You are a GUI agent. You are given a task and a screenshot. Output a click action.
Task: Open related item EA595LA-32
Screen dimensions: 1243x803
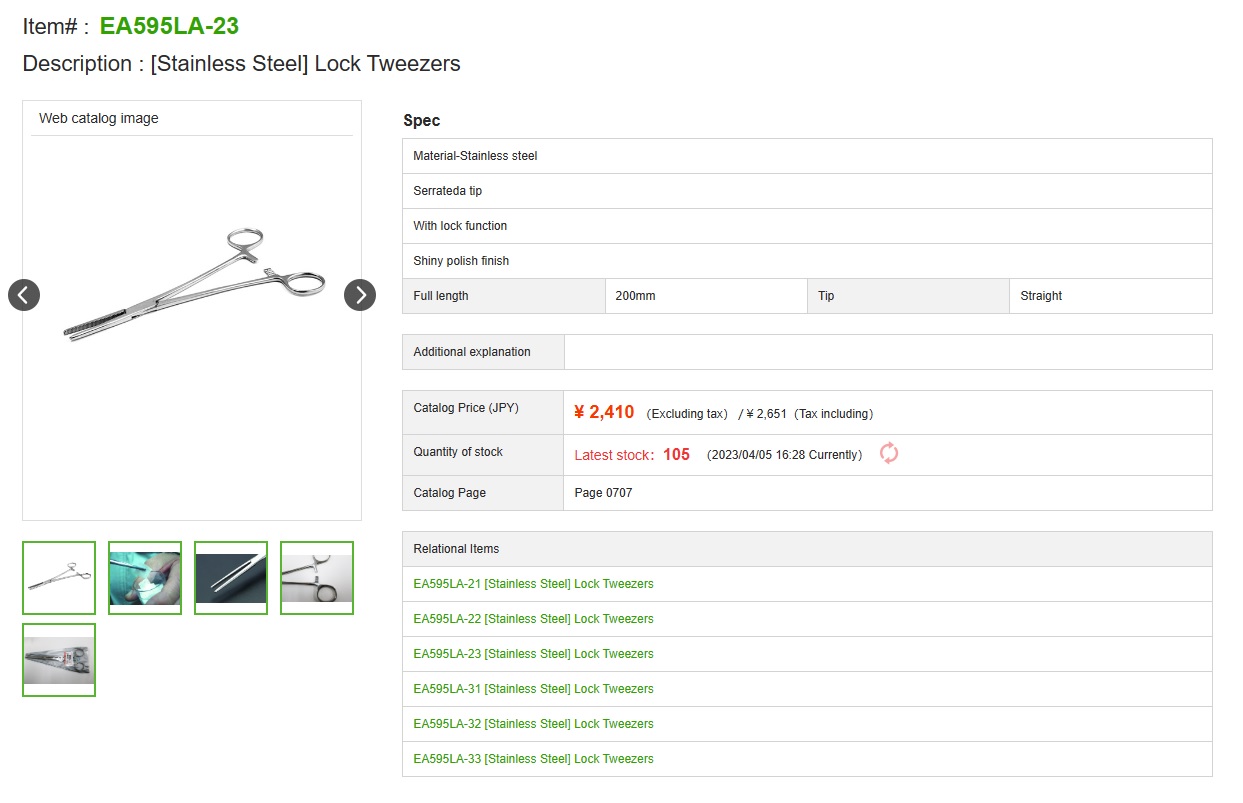tap(533, 724)
